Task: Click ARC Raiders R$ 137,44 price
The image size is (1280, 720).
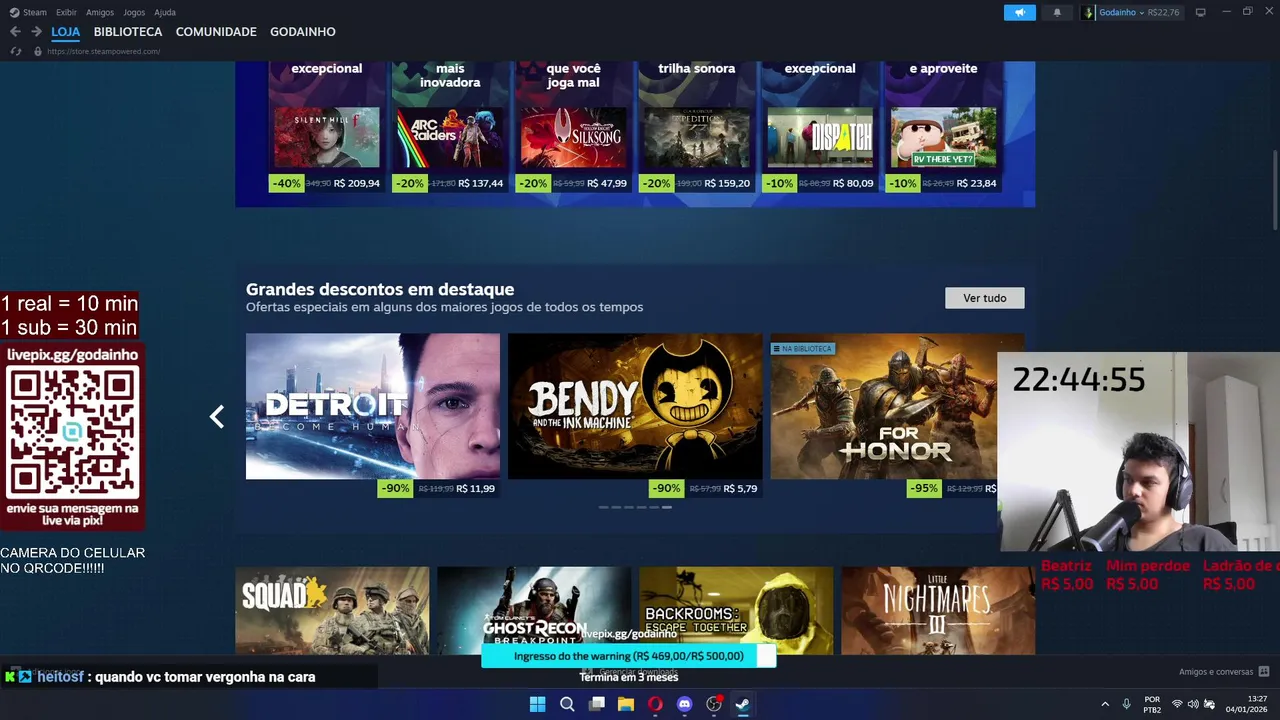Action: click(x=480, y=183)
